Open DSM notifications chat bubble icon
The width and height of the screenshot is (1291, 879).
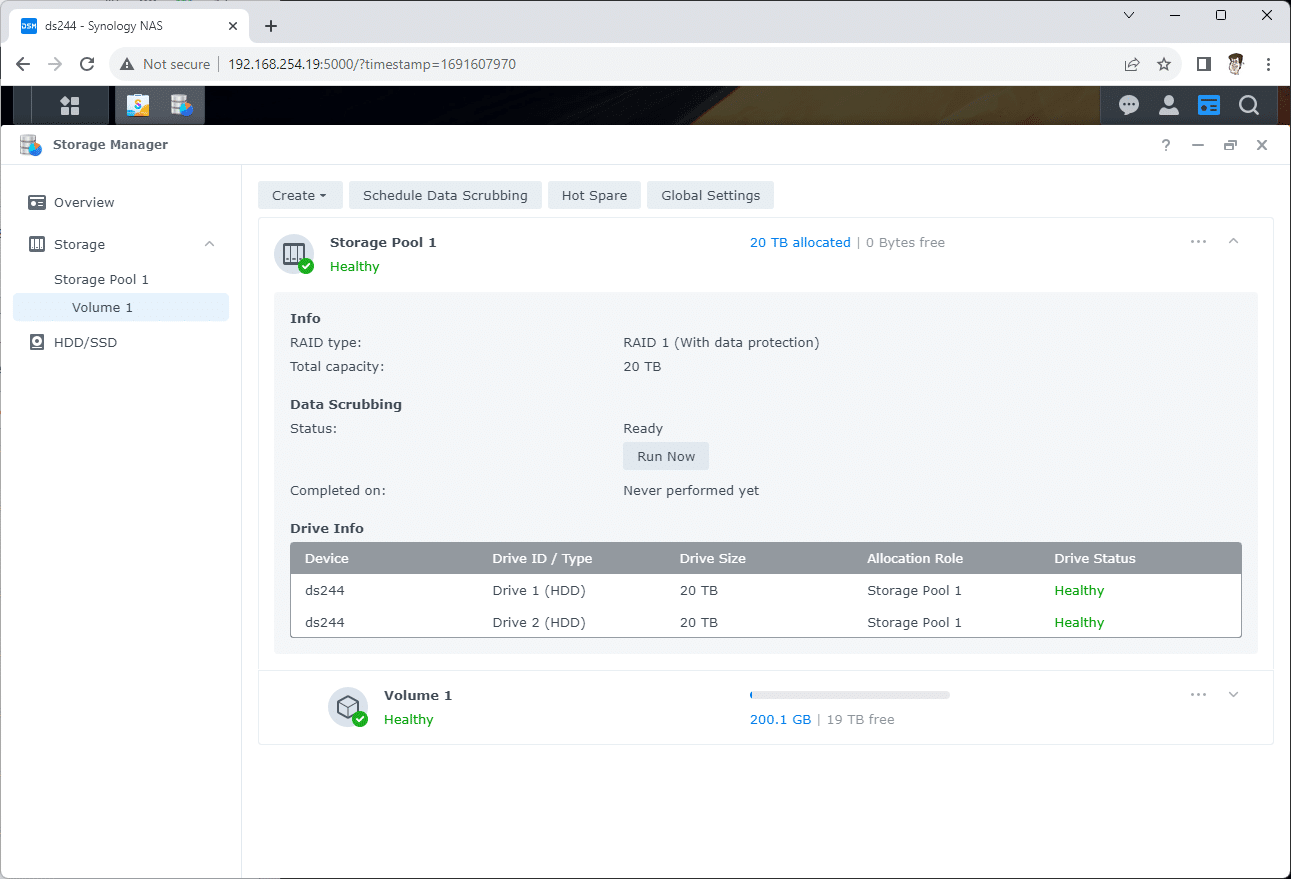tap(1129, 105)
